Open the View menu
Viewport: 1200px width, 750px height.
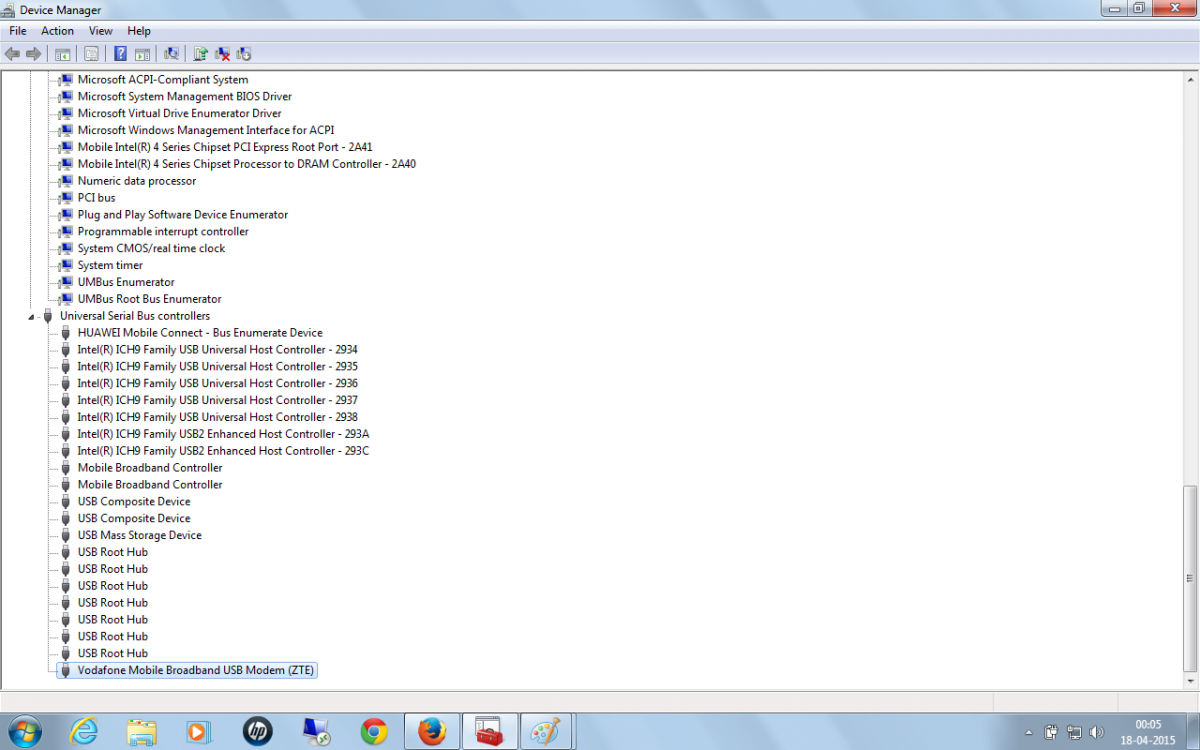click(101, 31)
